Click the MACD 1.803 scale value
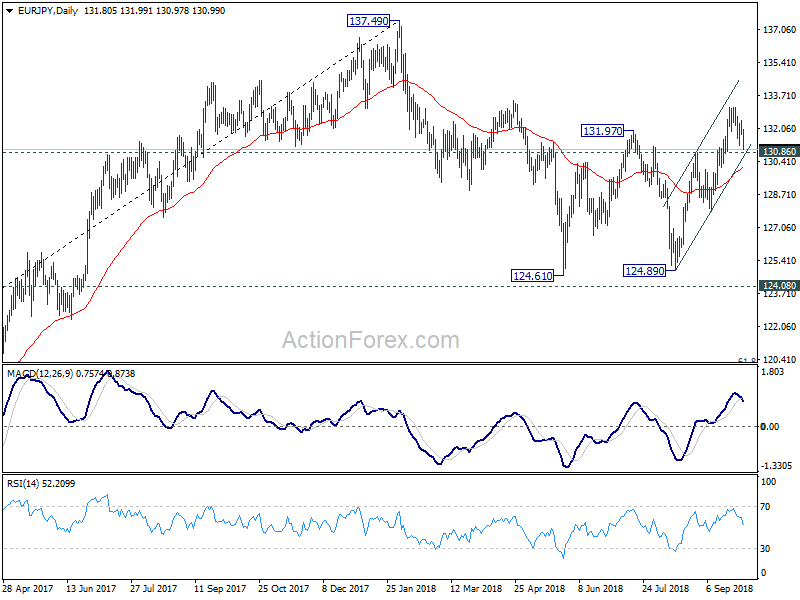The image size is (800, 600). [x=772, y=372]
